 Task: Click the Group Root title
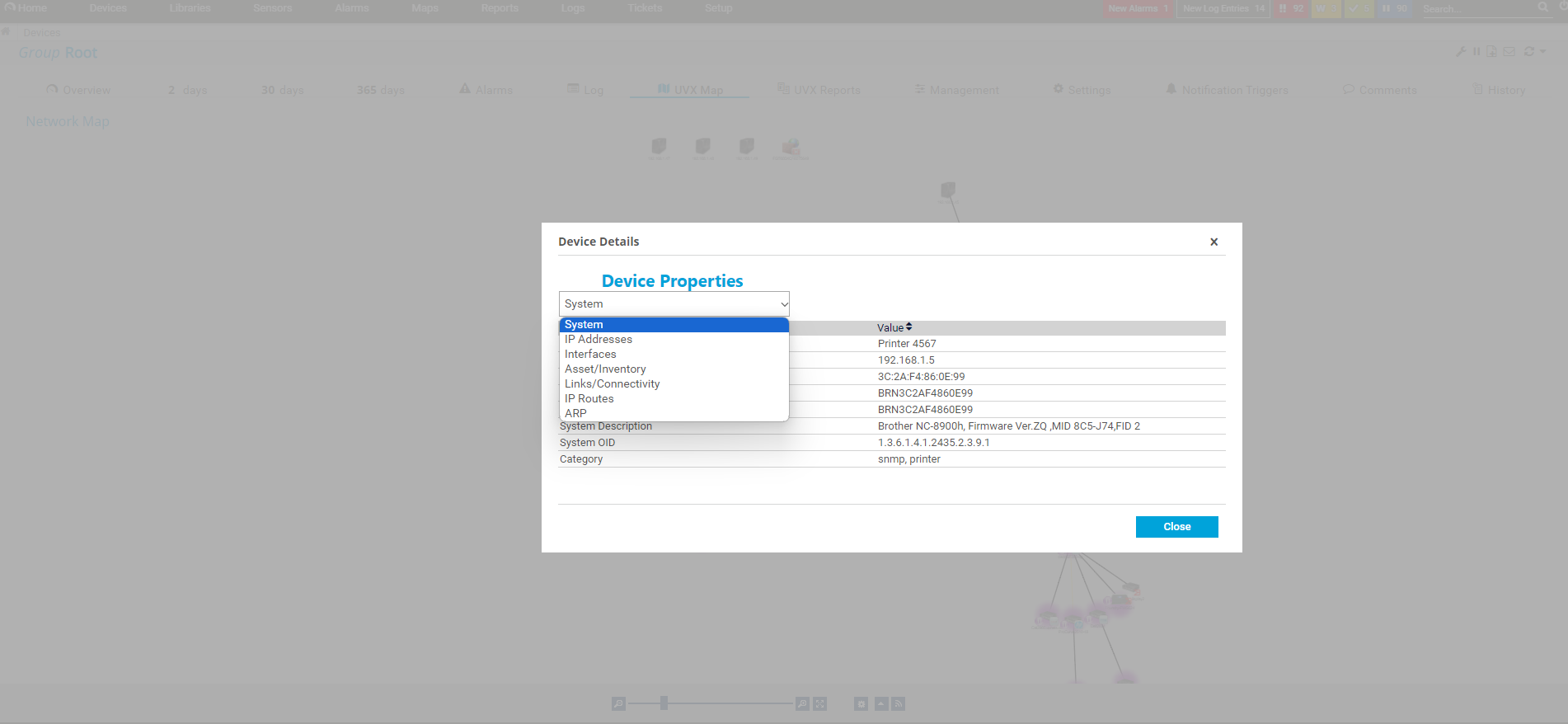pyautogui.click(x=59, y=53)
